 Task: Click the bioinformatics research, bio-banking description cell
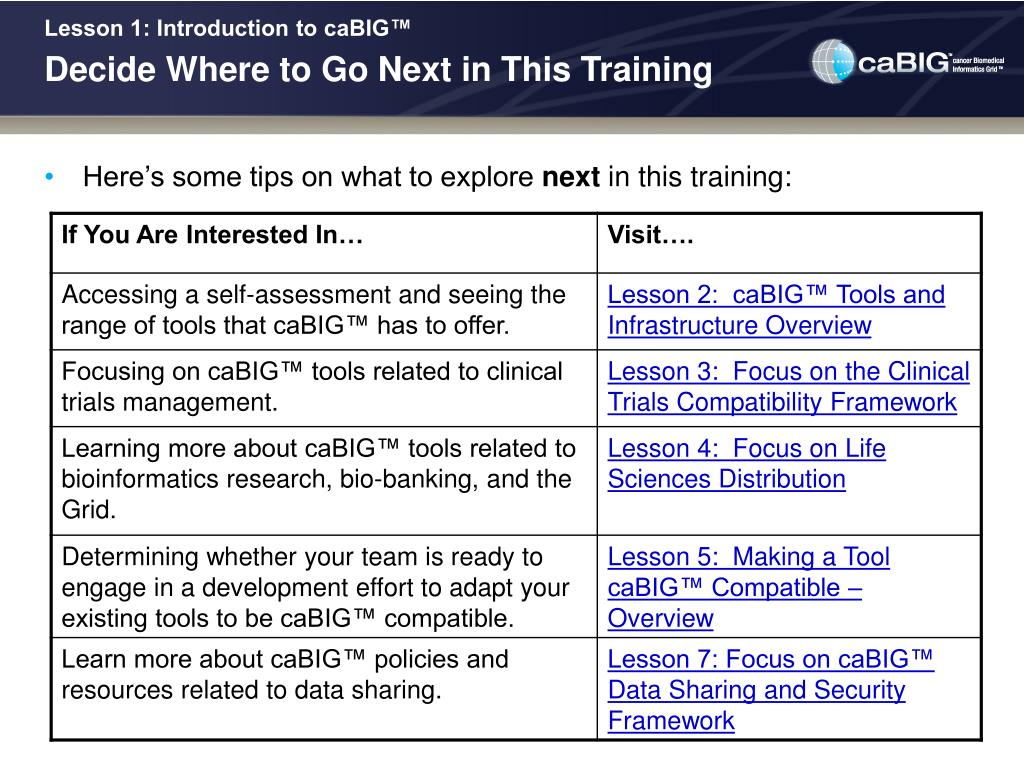(324, 481)
